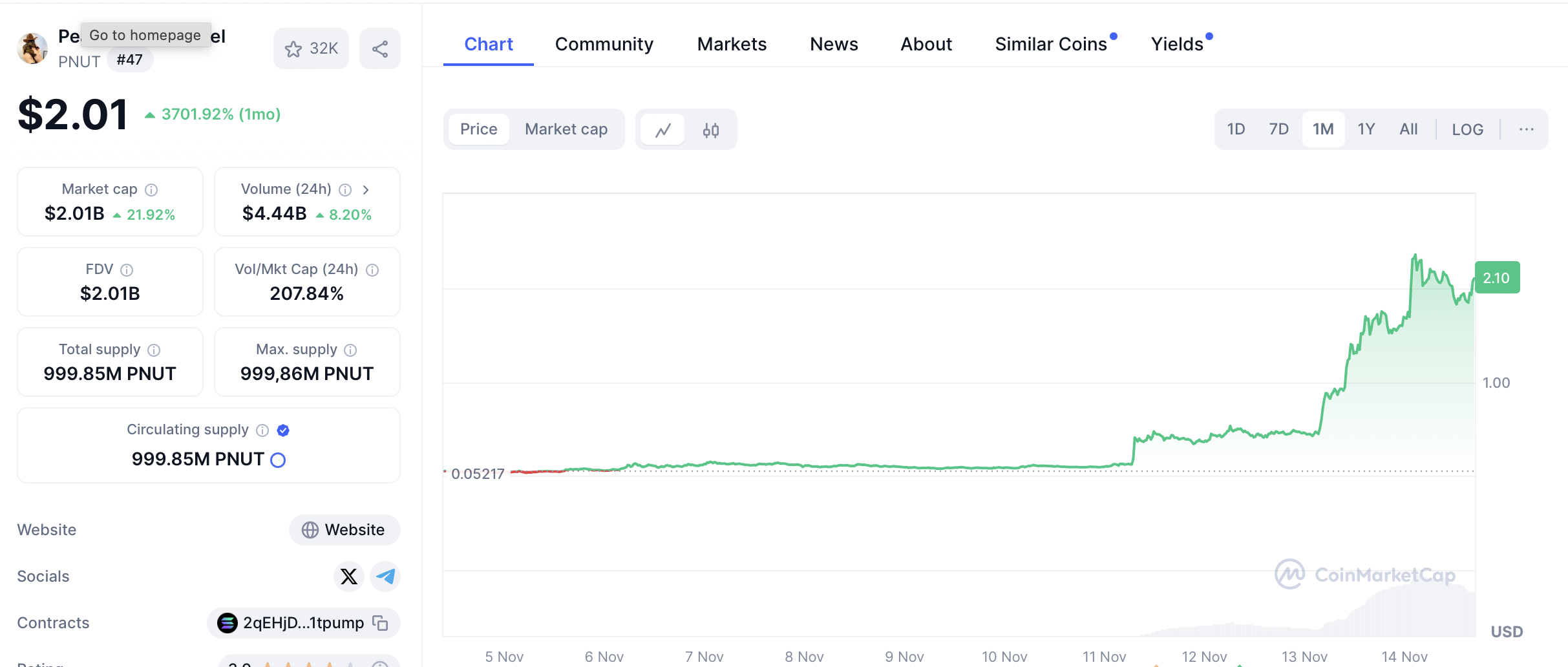Click the share icon button
The image size is (1568, 667).
[380, 49]
